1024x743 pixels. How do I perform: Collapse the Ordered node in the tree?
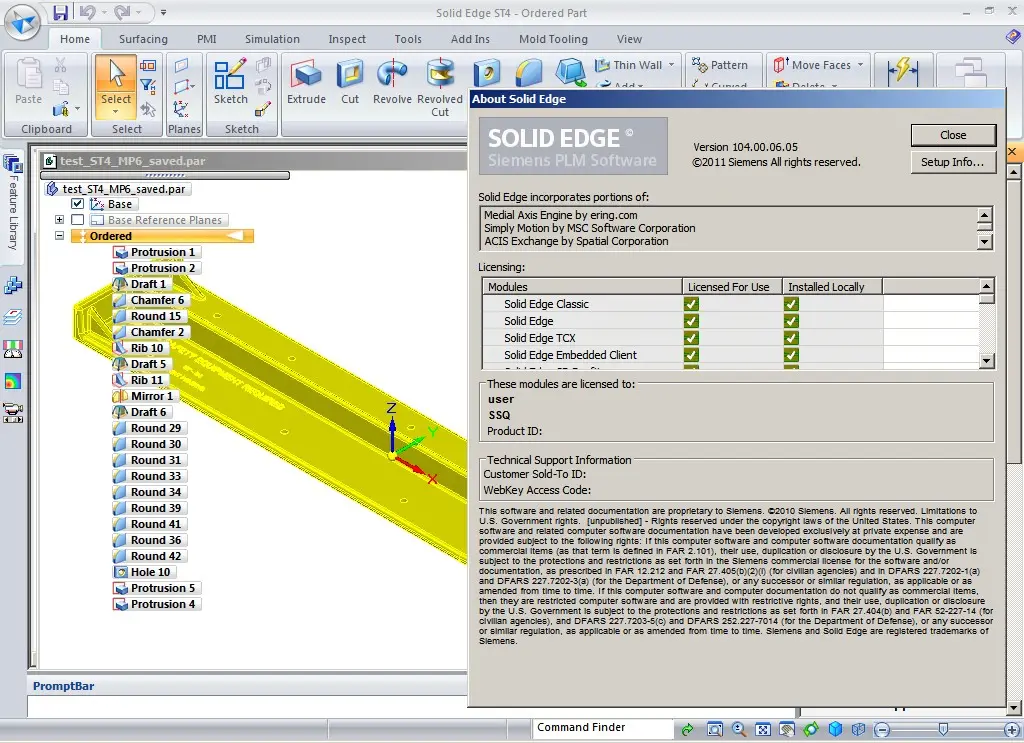point(59,236)
